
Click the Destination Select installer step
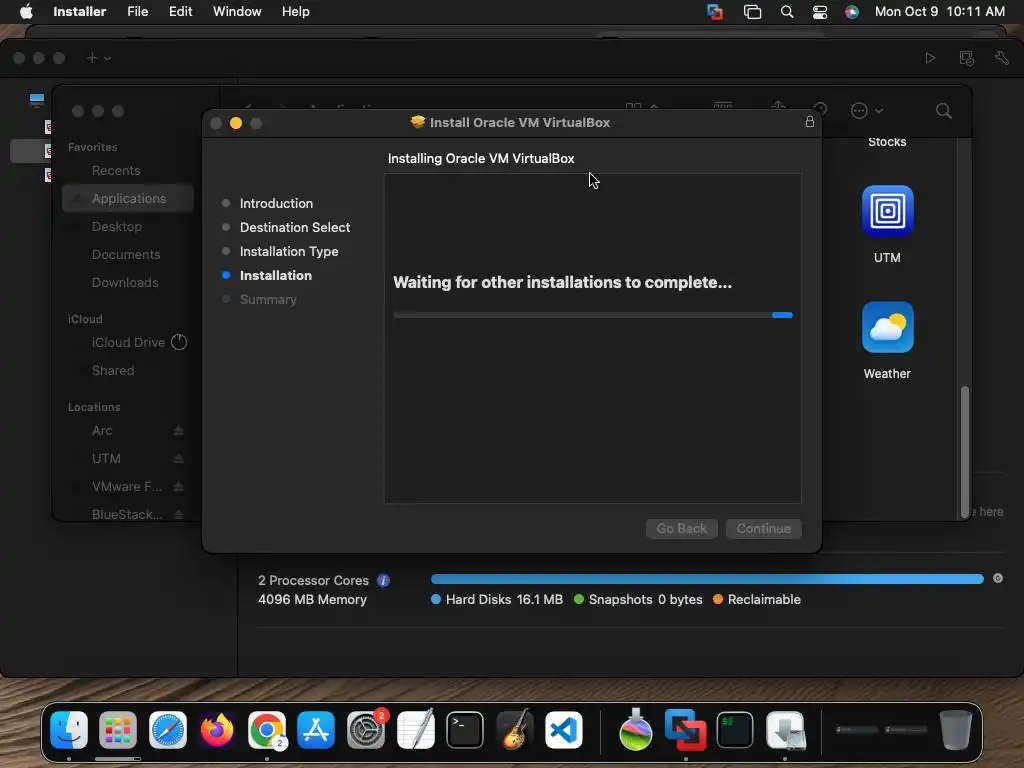tap(295, 227)
